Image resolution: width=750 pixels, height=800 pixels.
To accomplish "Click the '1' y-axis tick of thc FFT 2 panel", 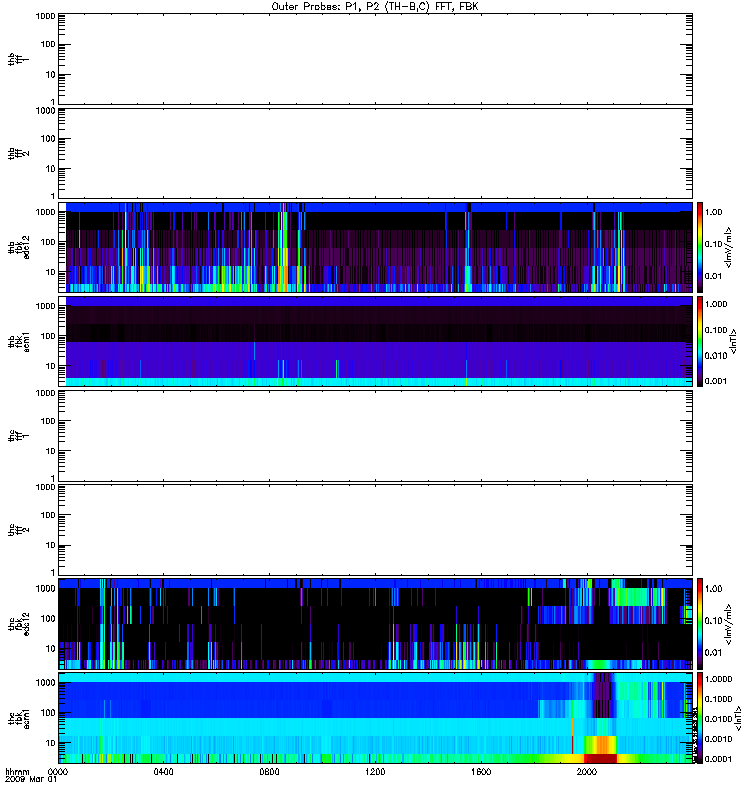I will (x=53, y=572).
